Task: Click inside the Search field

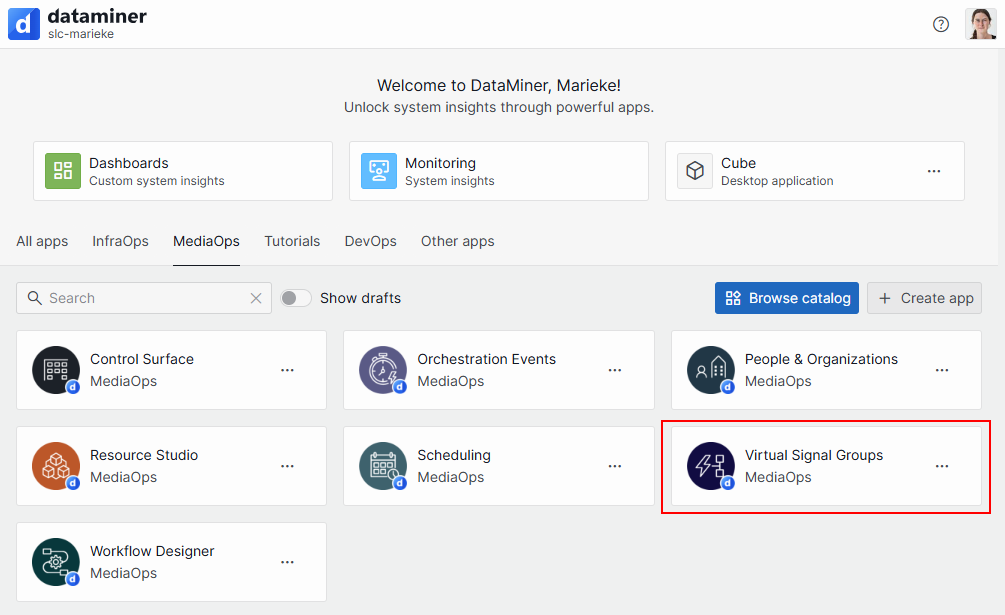Action: [140, 298]
